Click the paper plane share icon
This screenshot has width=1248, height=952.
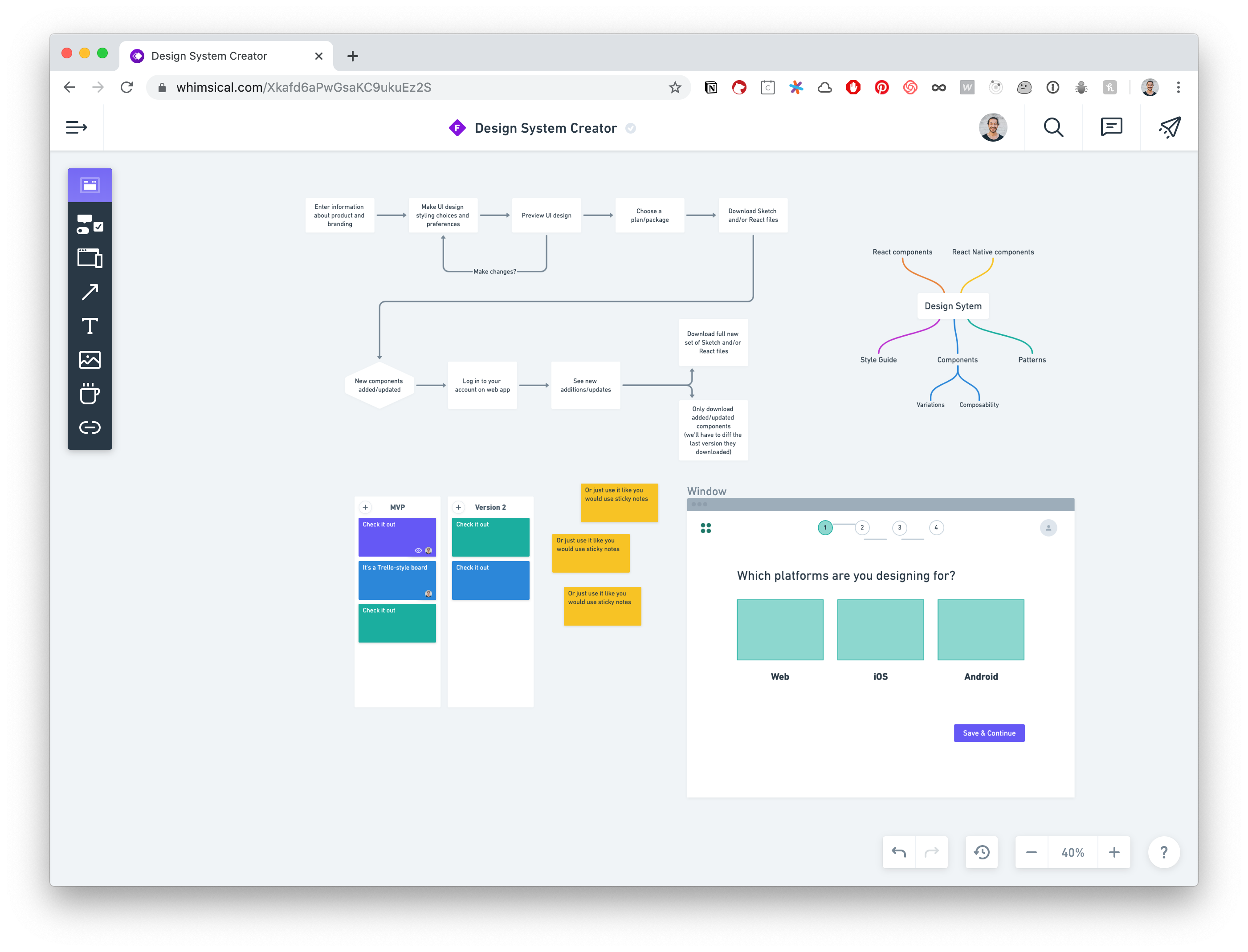[x=1169, y=127]
